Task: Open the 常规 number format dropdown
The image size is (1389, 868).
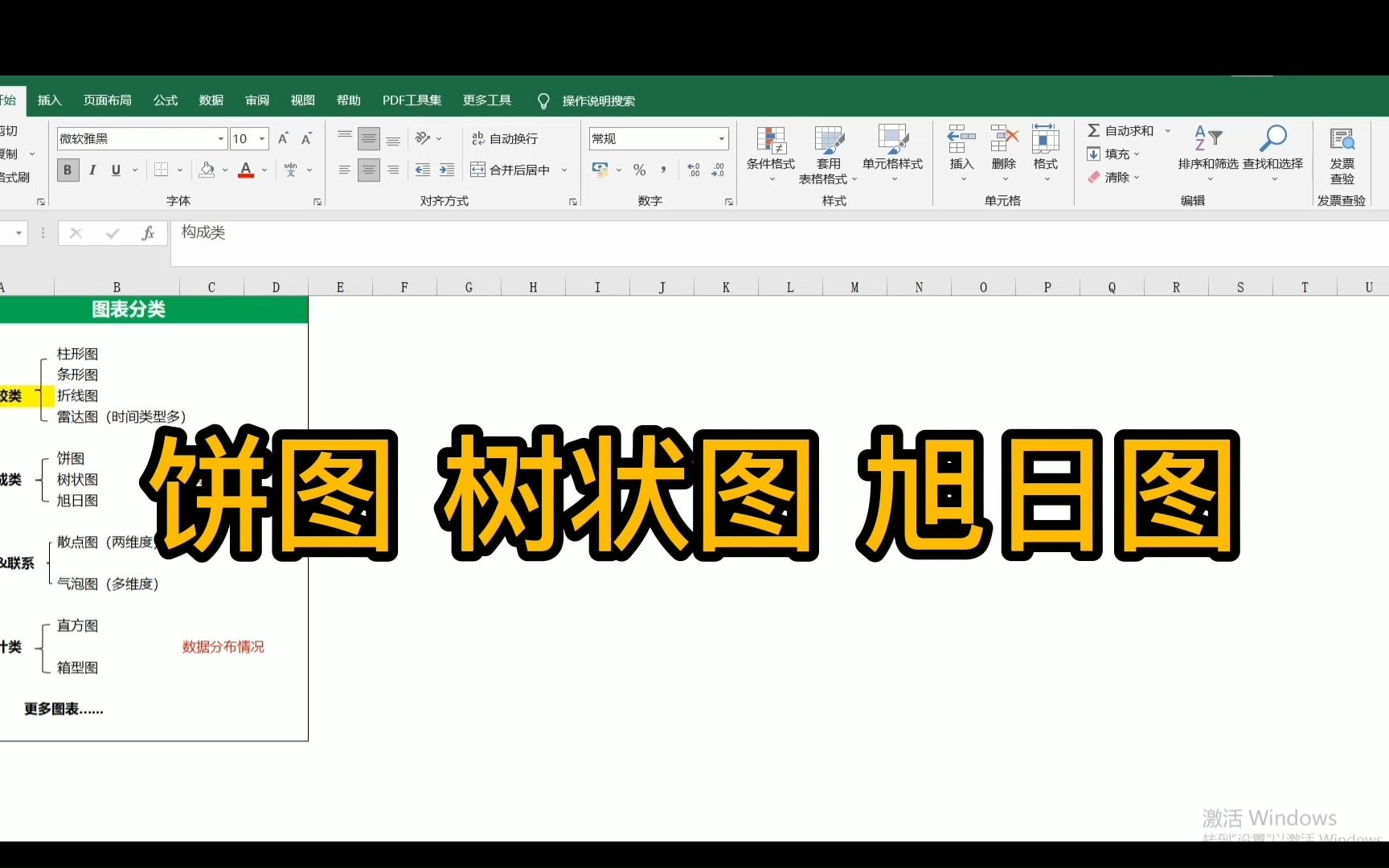Action: pyautogui.click(x=721, y=139)
